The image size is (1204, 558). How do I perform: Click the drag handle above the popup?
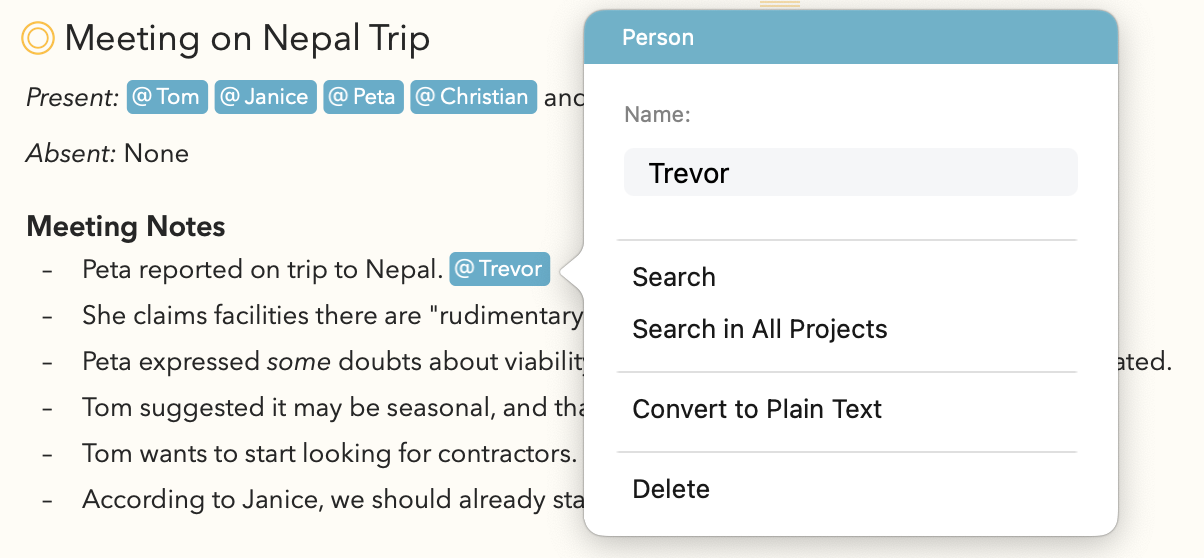[780, 5]
